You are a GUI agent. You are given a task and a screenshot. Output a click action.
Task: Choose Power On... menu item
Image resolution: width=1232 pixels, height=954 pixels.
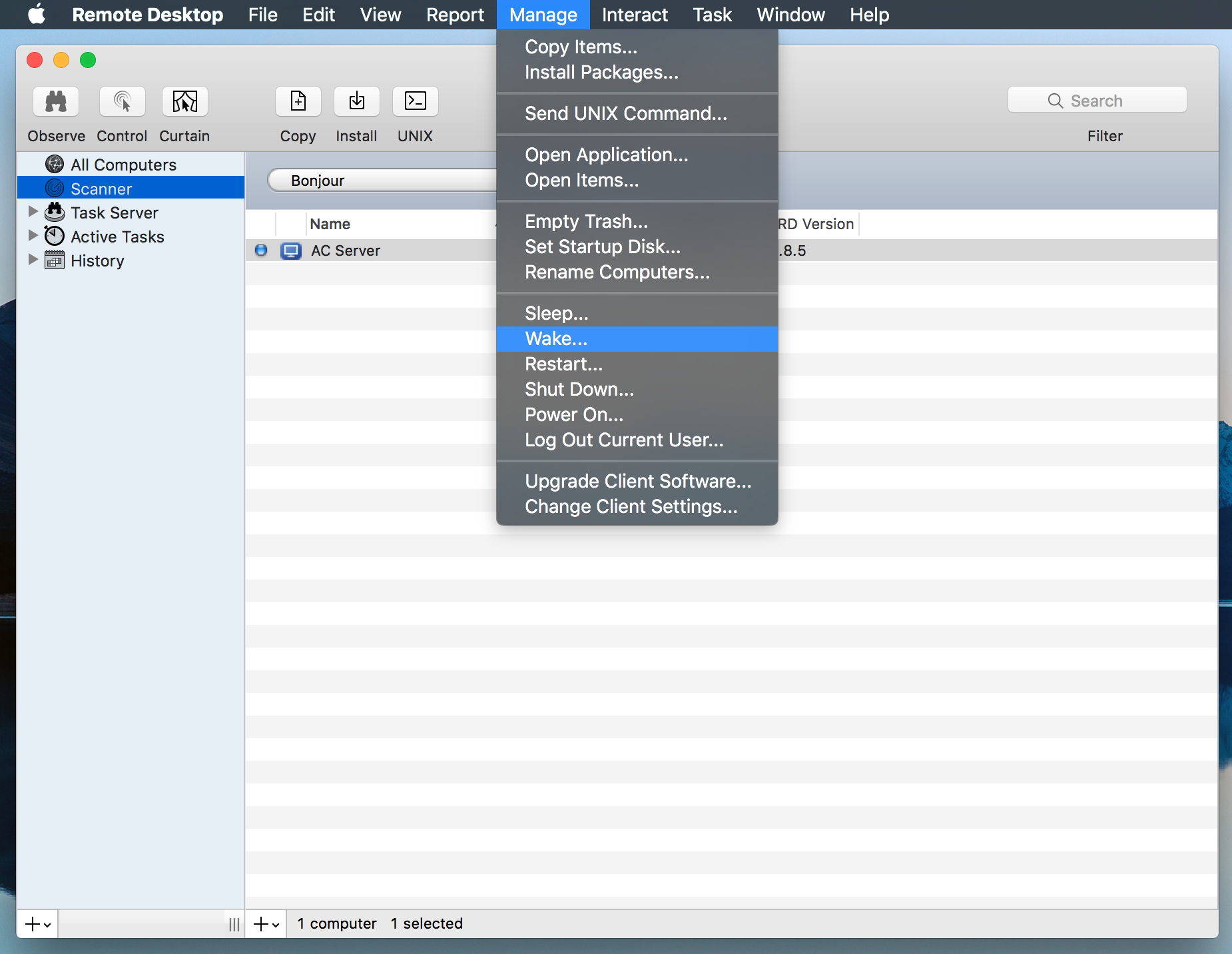637,415
